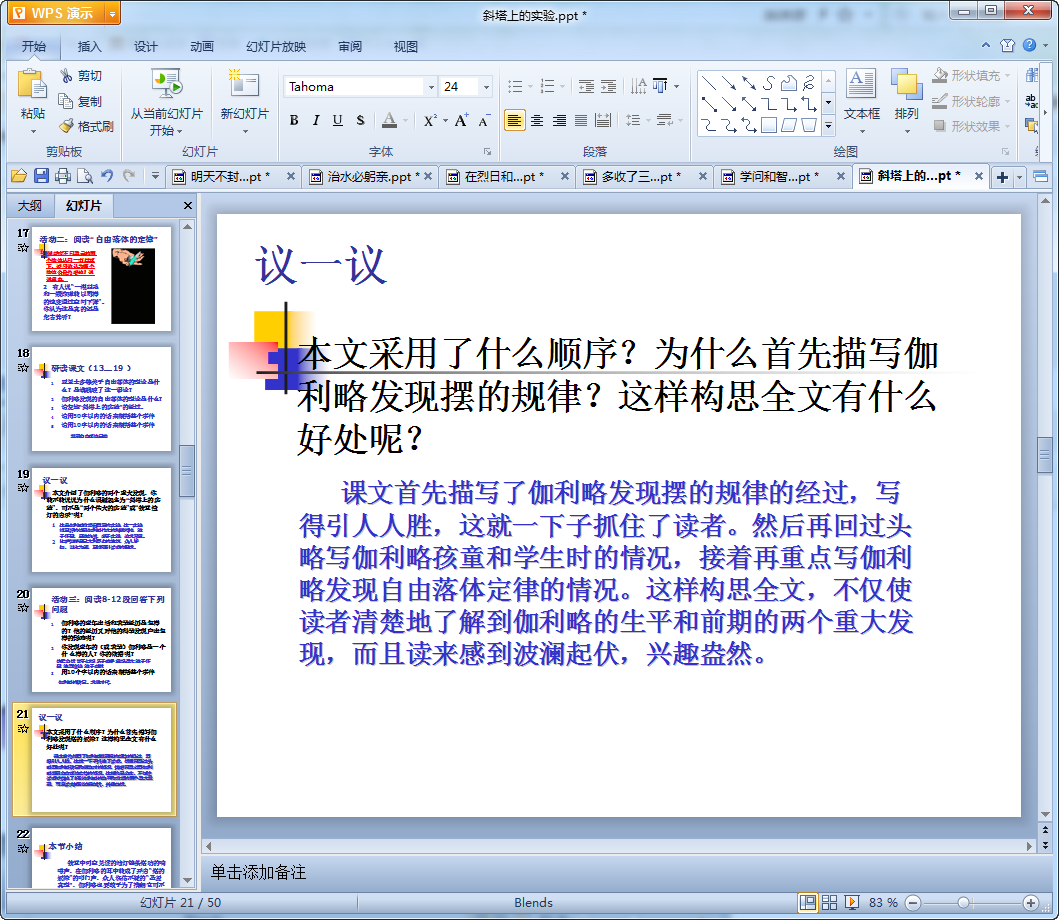Switch to slide sorter view icon

[829, 902]
